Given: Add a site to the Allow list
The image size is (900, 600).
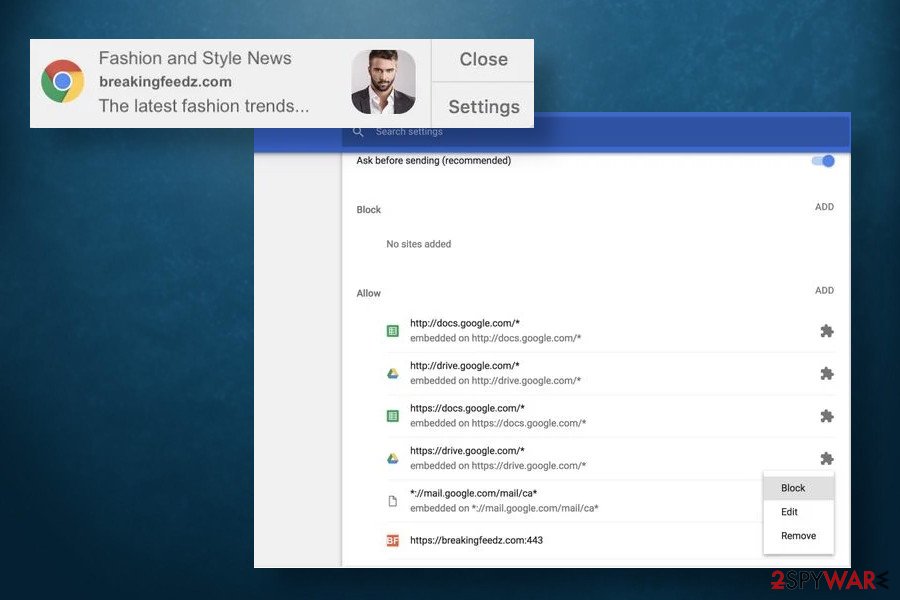Looking at the screenshot, I should point(824,291).
